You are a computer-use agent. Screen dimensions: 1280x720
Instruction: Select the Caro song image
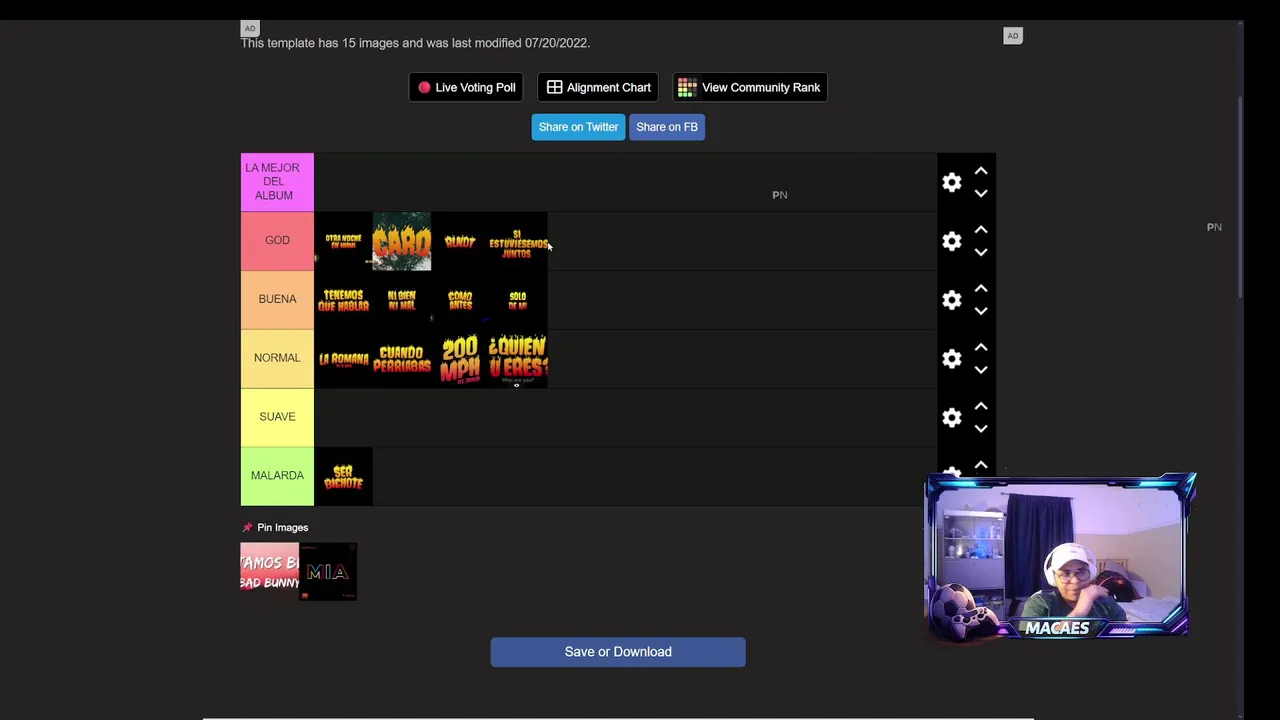(402, 241)
